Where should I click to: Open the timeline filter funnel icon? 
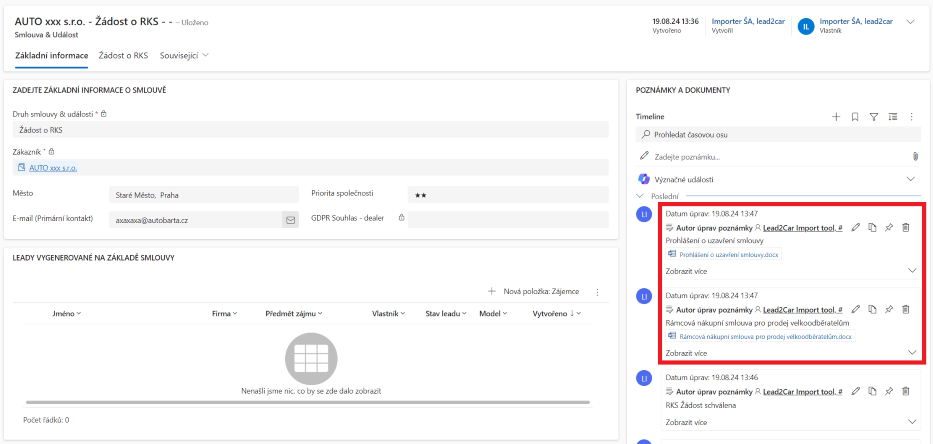[874, 117]
